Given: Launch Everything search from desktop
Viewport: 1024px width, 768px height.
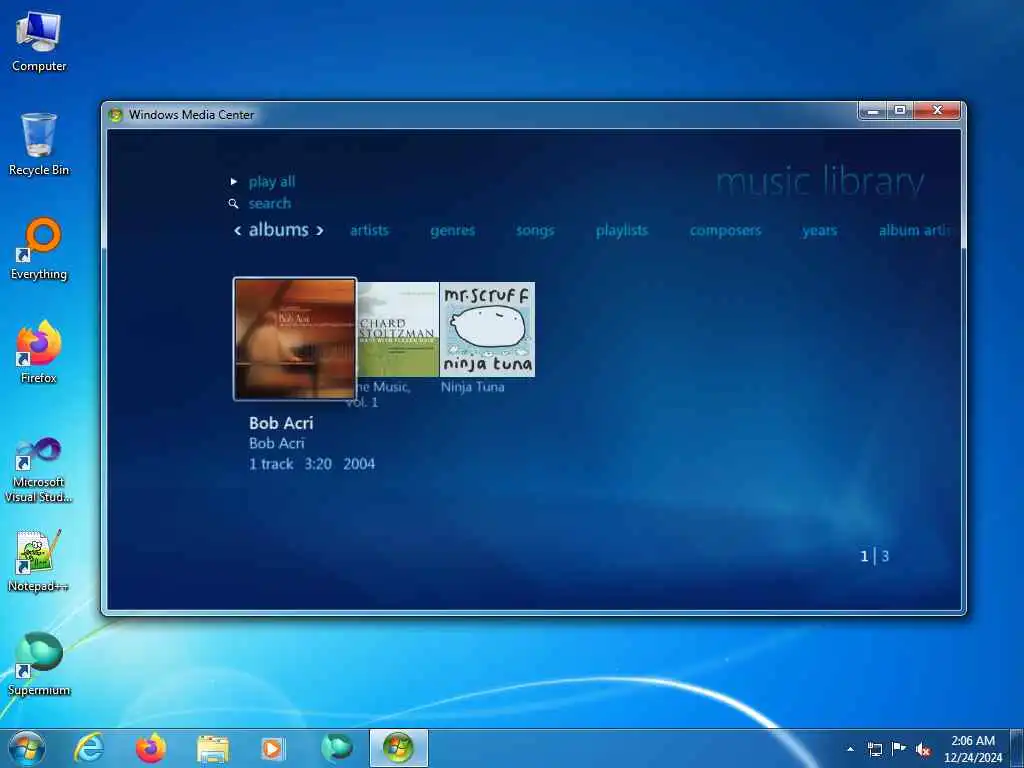Looking at the screenshot, I should click(39, 249).
